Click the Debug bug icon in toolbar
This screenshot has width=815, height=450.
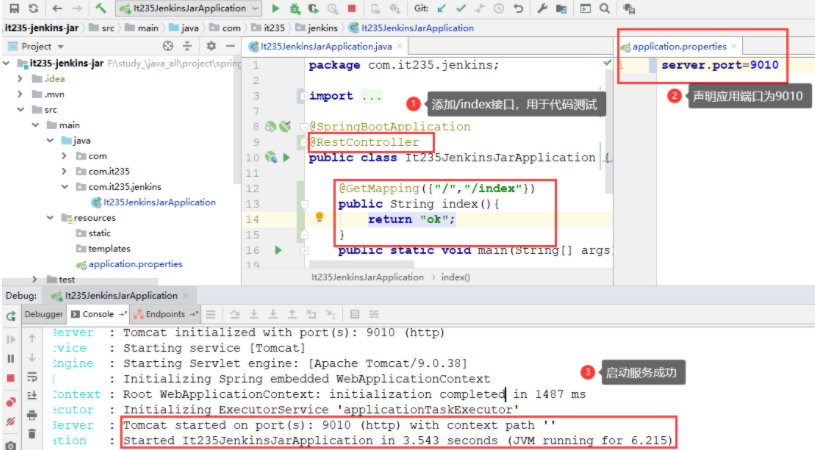(x=295, y=8)
